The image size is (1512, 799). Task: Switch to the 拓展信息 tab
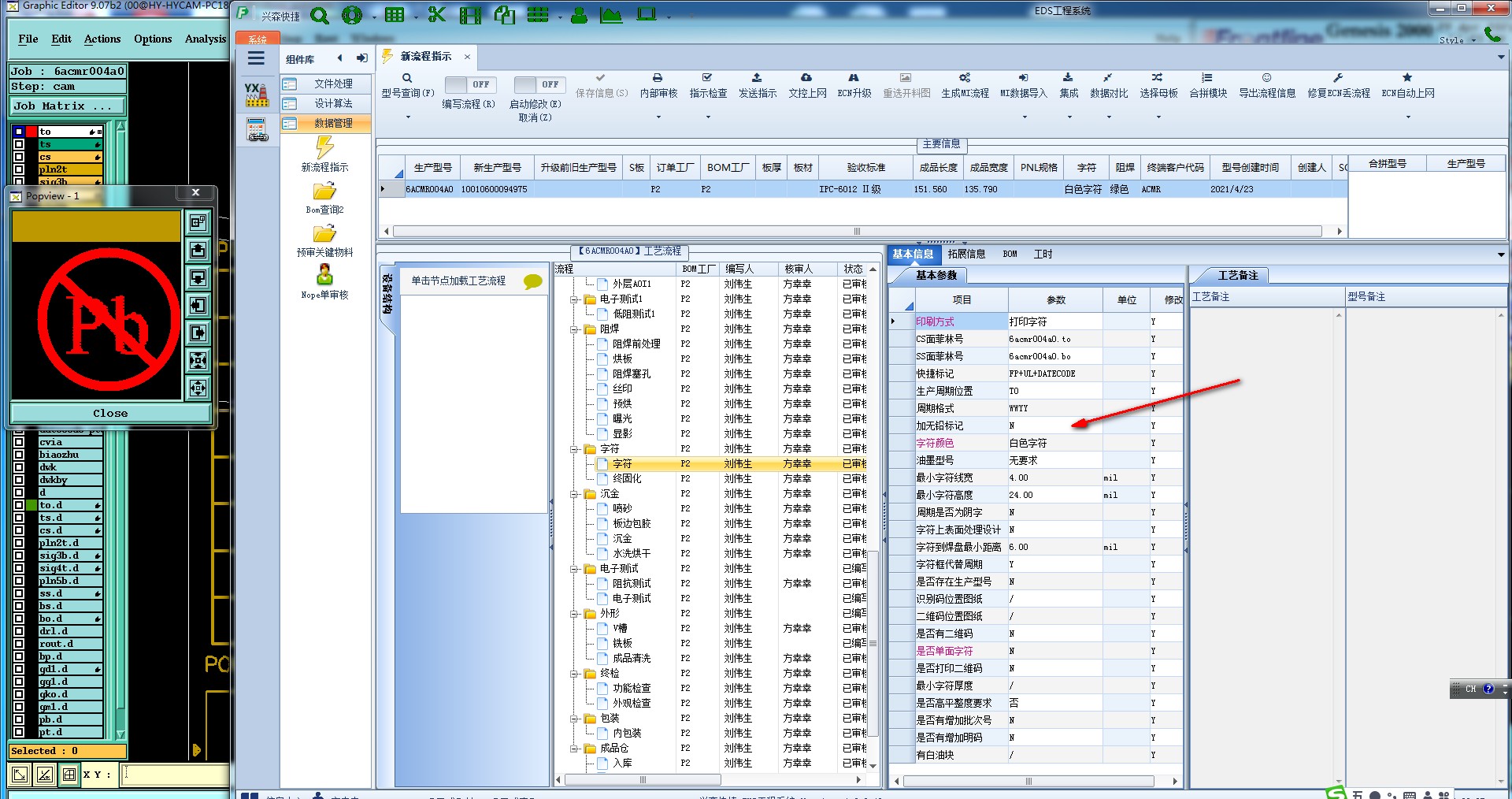966,254
